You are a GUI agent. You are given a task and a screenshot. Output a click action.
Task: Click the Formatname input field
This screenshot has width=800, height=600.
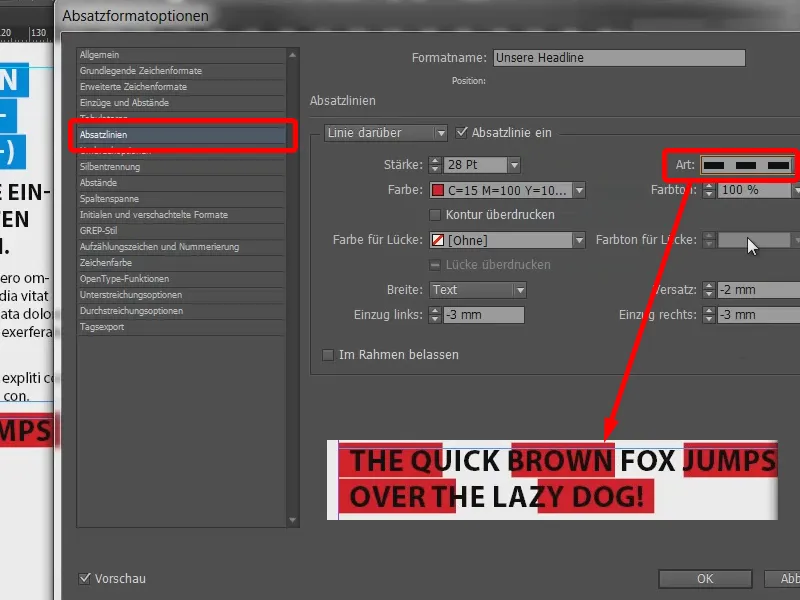click(619, 58)
